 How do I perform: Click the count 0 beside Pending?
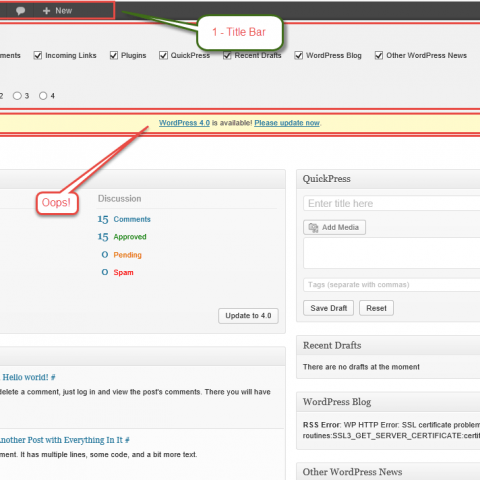(105, 255)
